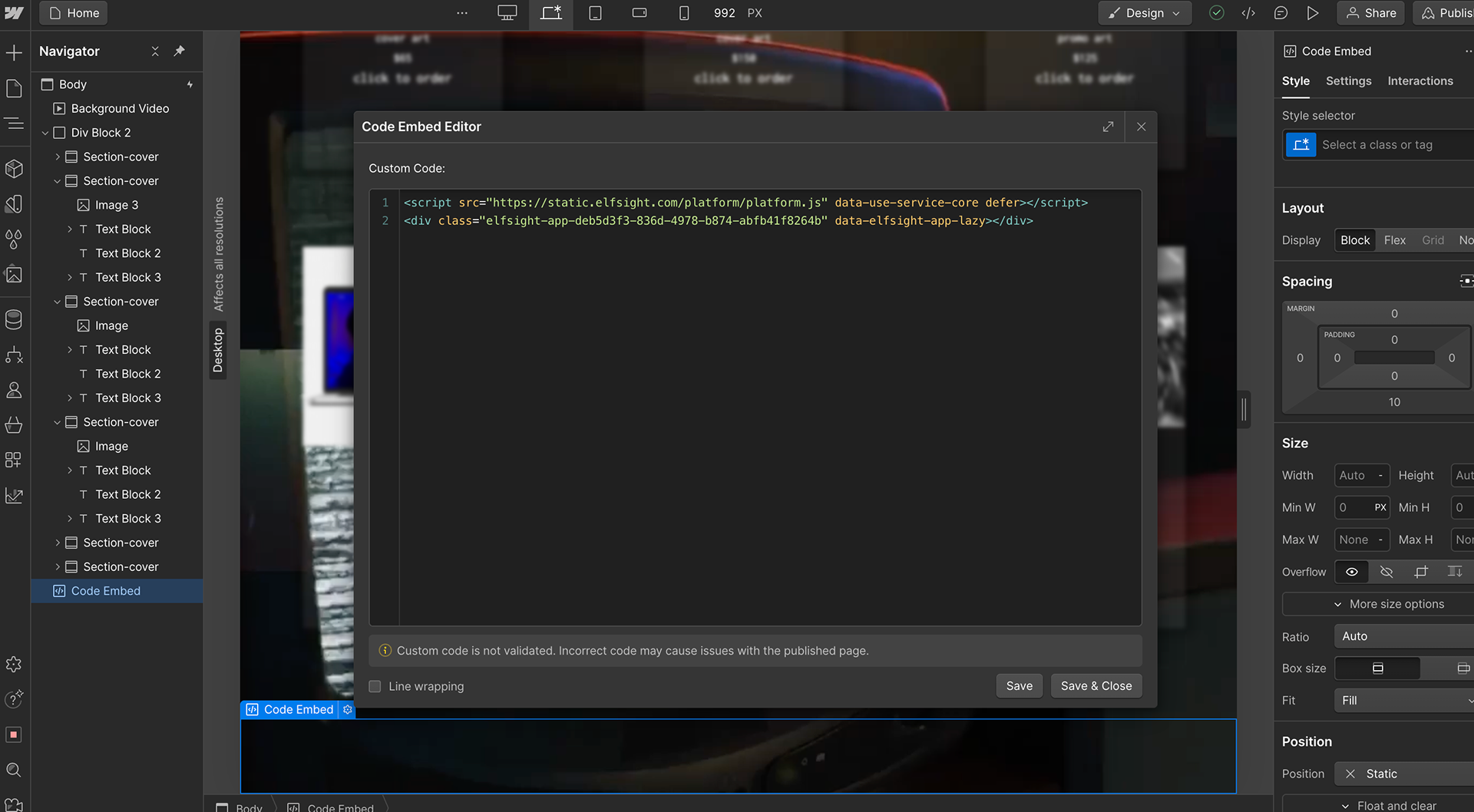Click the margin bottom value 10
Image resolution: width=1474 pixels, height=812 pixels.
[1394, 402]
